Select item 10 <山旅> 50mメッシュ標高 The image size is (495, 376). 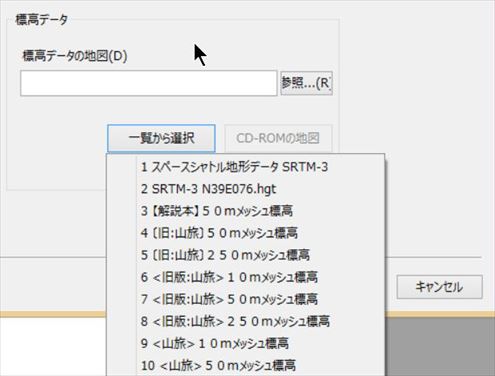point(246,365)
